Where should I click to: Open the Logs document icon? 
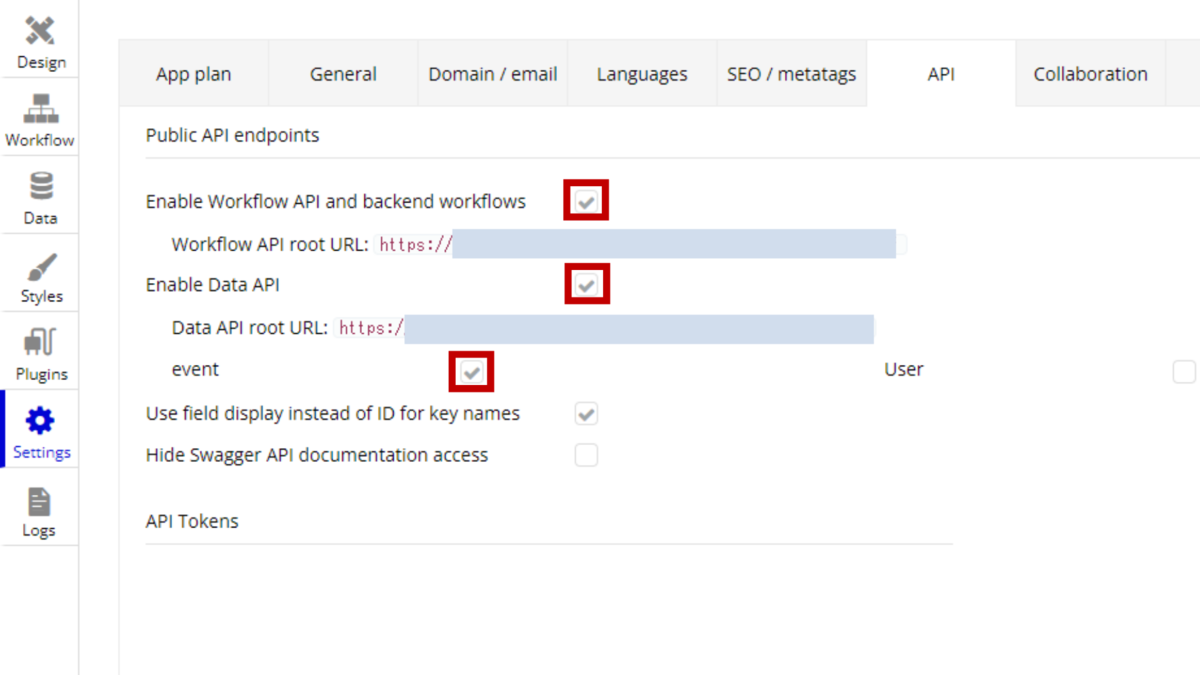point(40,501)
